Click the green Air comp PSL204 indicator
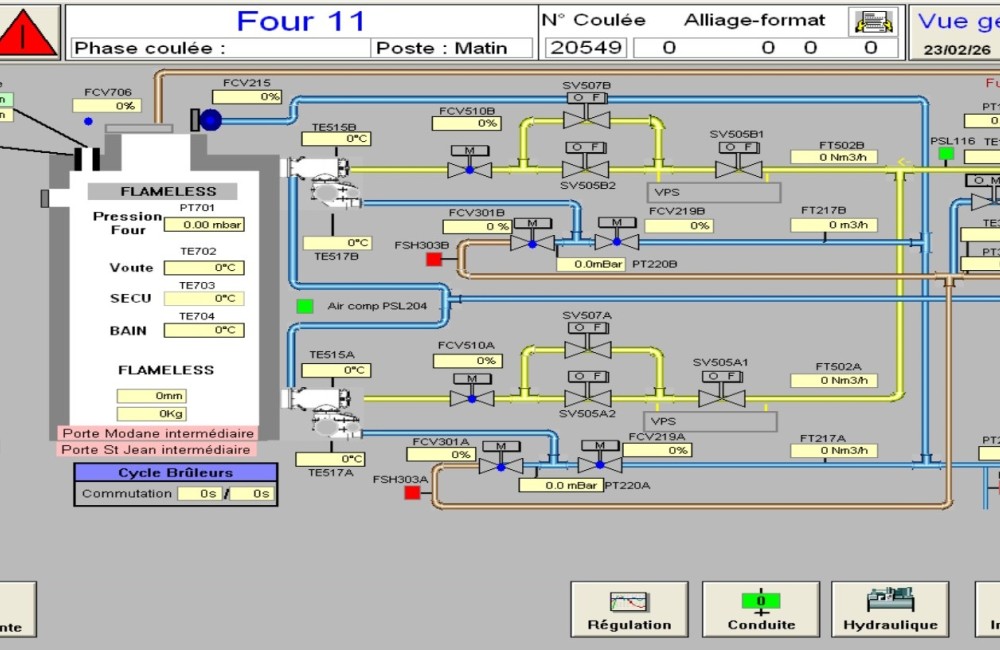Image resolution: width=1000 pixels, height=650 pixels. (x=305, y=306)
